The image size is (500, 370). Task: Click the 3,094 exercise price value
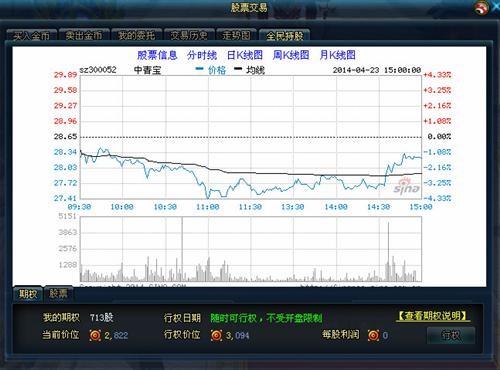pyautogui.click(x=237, y=335)
